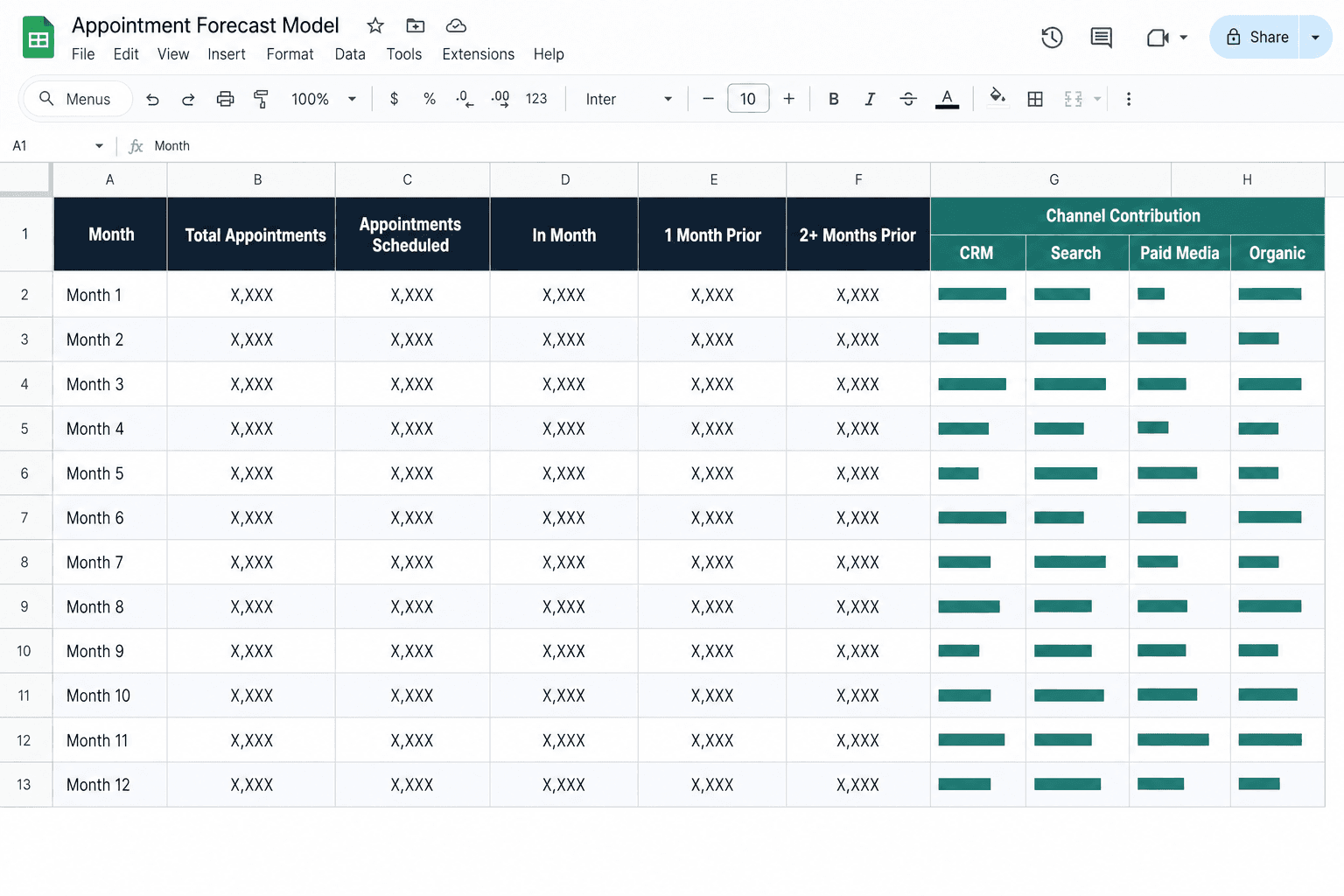This screenshot has width=1344, height=896.
Task: Open the View menu
Action: pos(173,54)
